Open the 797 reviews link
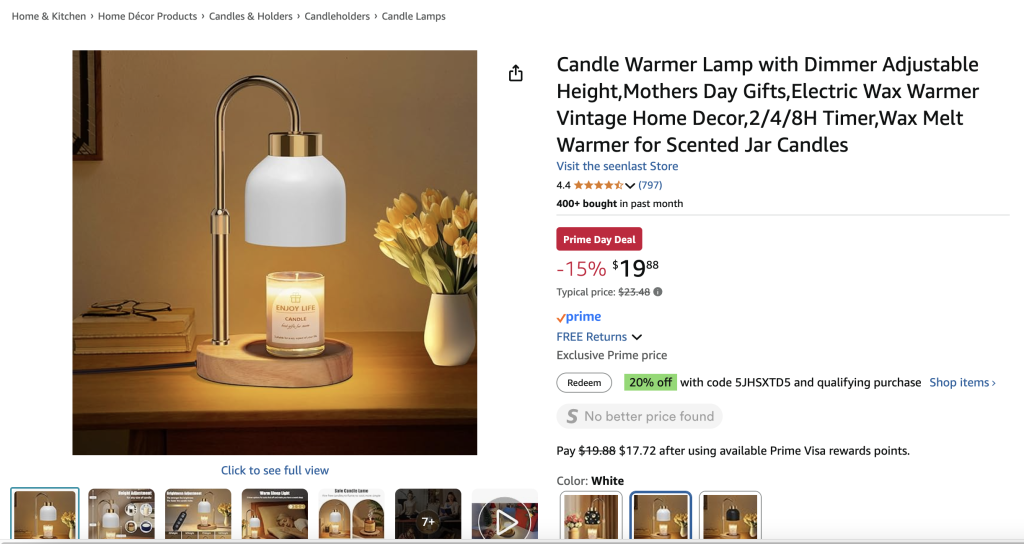1024x544 pixels. coord(650,185)
